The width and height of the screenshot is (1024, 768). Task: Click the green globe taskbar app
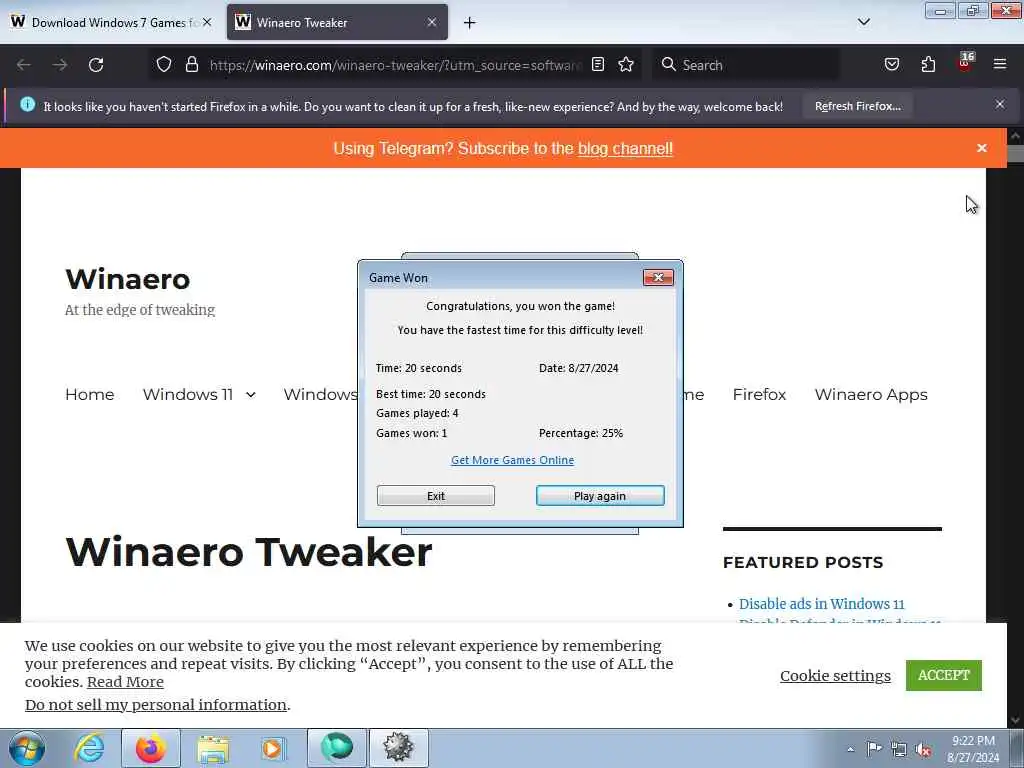pyautogui.click(x=336, y=748)
